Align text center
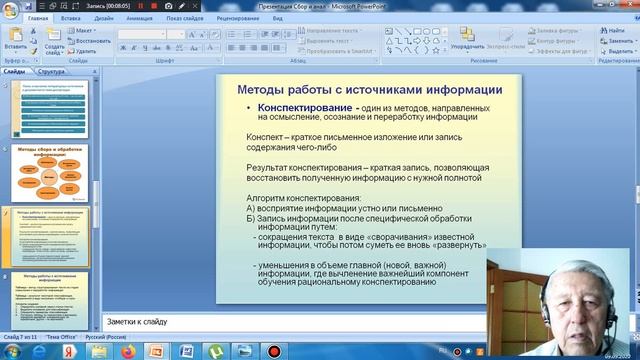Viewport: 640px width, 360px height. 242,48
